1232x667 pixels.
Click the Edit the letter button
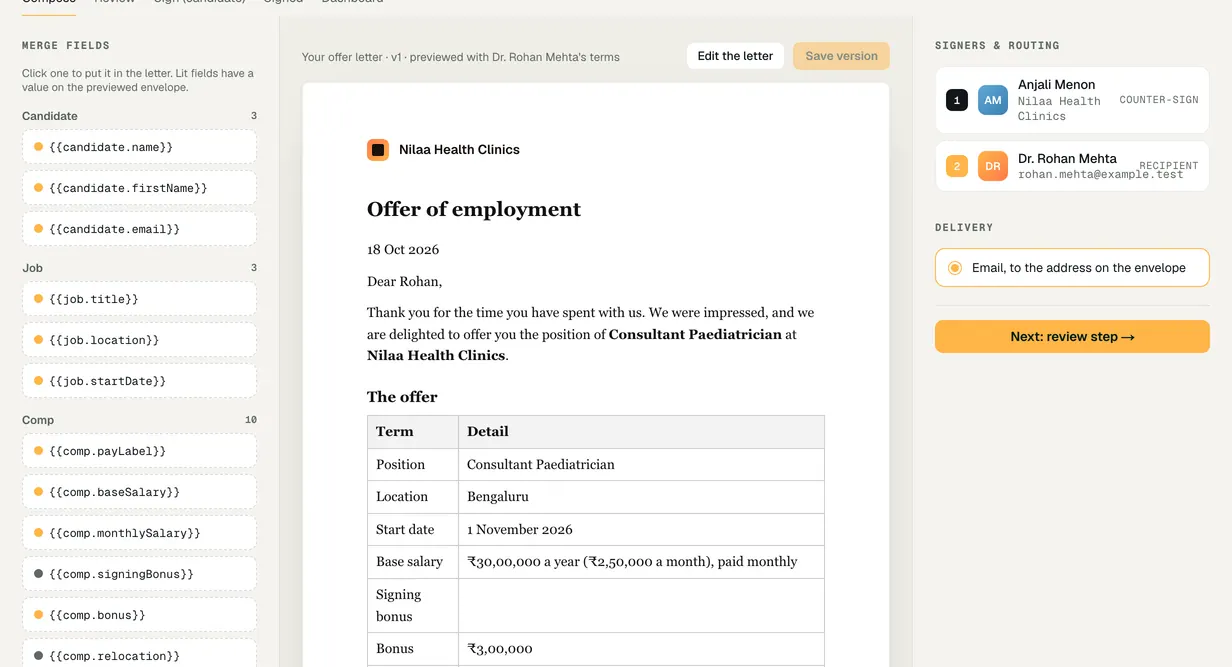point(735,56)
